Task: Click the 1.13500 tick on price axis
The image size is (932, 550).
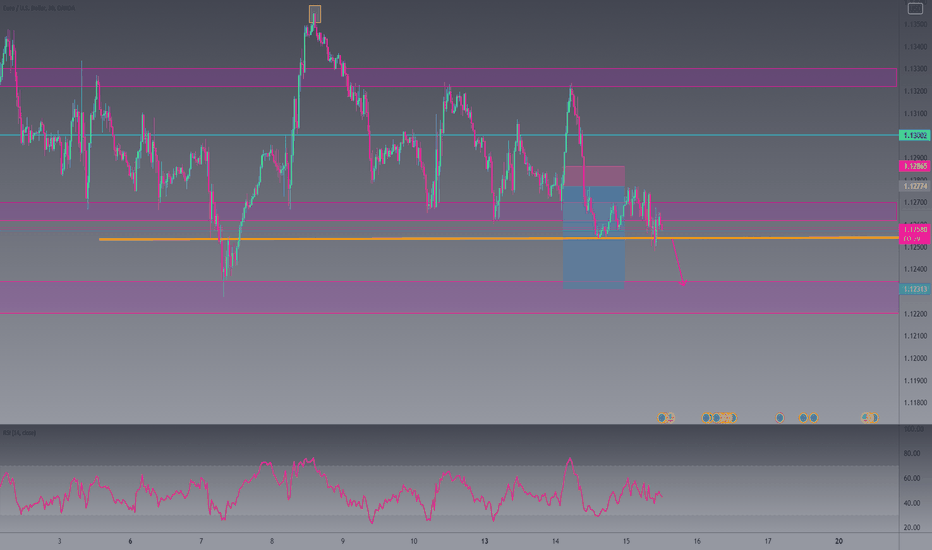Action: coord(915,24)
